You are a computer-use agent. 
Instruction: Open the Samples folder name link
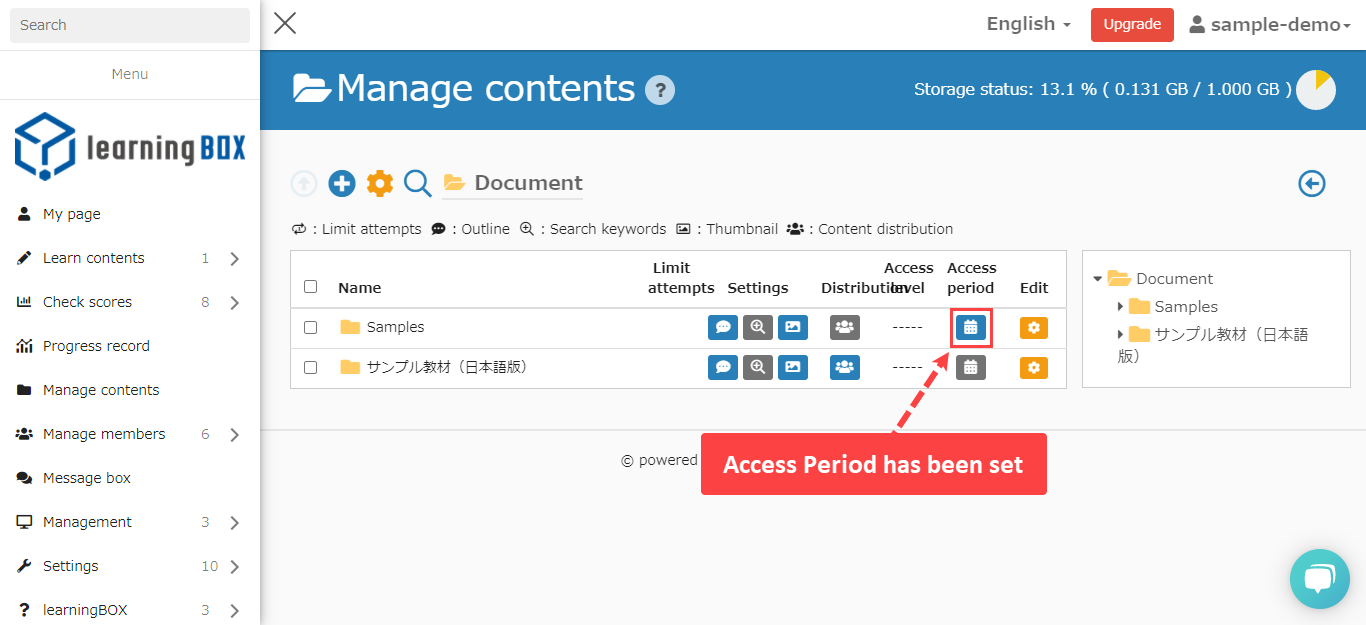[395, 327]
